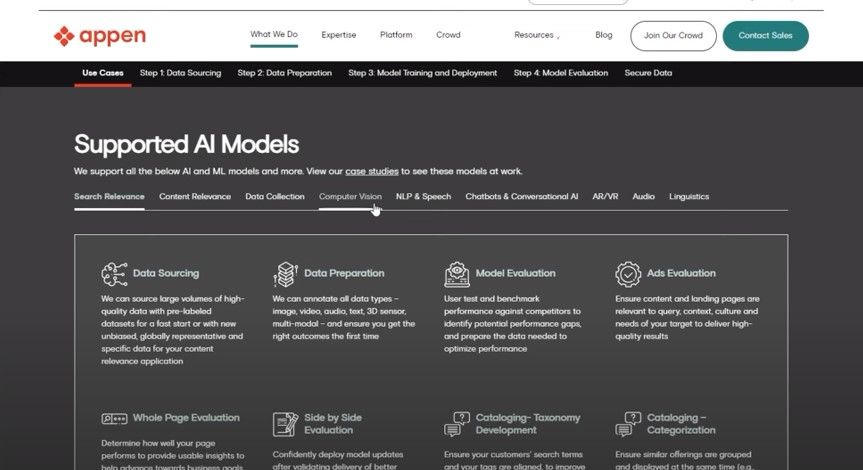Viewport: 863px width, 470px height.
Task: Open the Platform menu
Action: tap(396, 35)
